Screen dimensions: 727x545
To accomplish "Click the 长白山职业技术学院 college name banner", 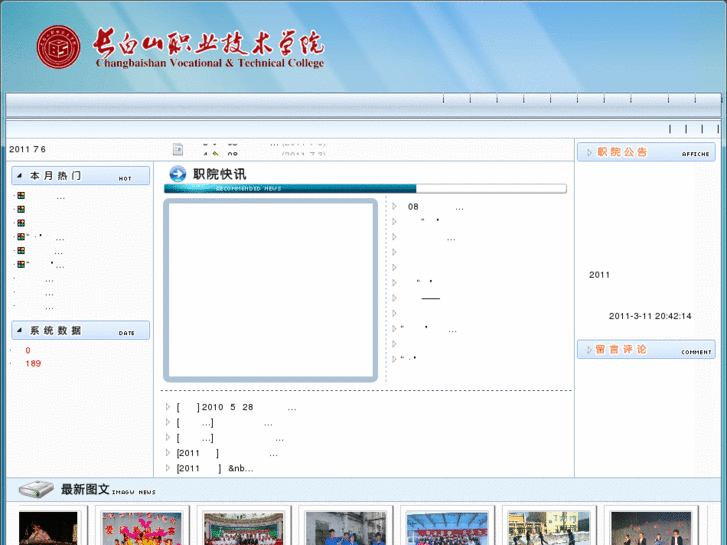I will pos(209,49).
